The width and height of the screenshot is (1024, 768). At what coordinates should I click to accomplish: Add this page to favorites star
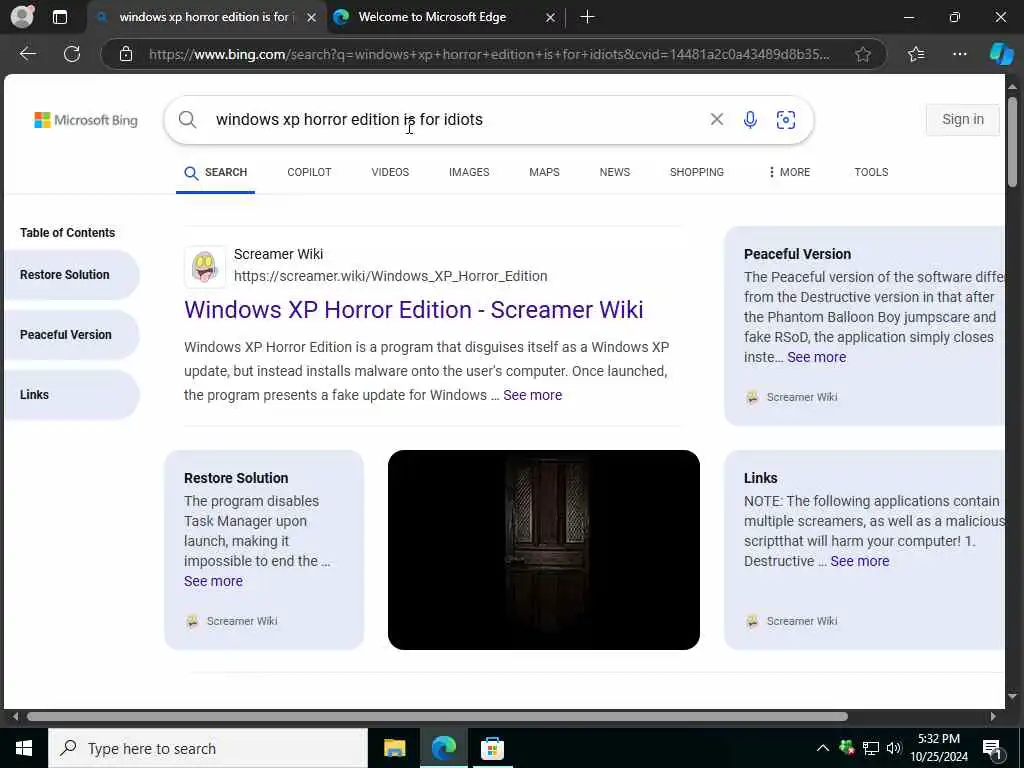[863, 54]
